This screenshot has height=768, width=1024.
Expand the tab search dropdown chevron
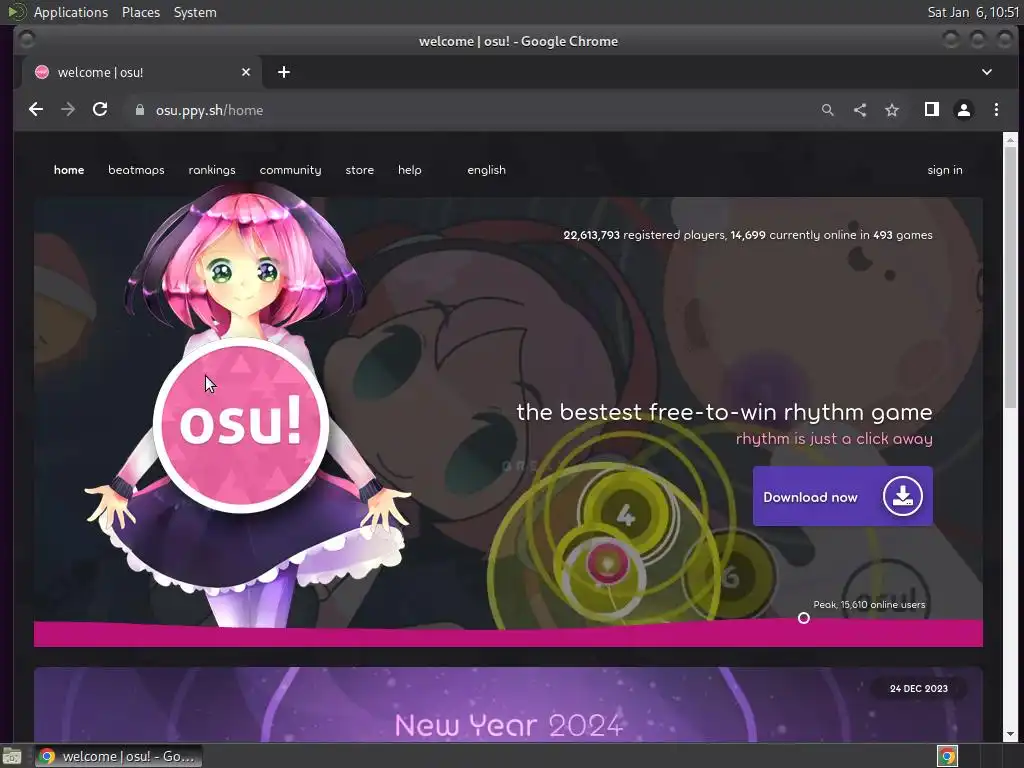click(x=987, y=72)
